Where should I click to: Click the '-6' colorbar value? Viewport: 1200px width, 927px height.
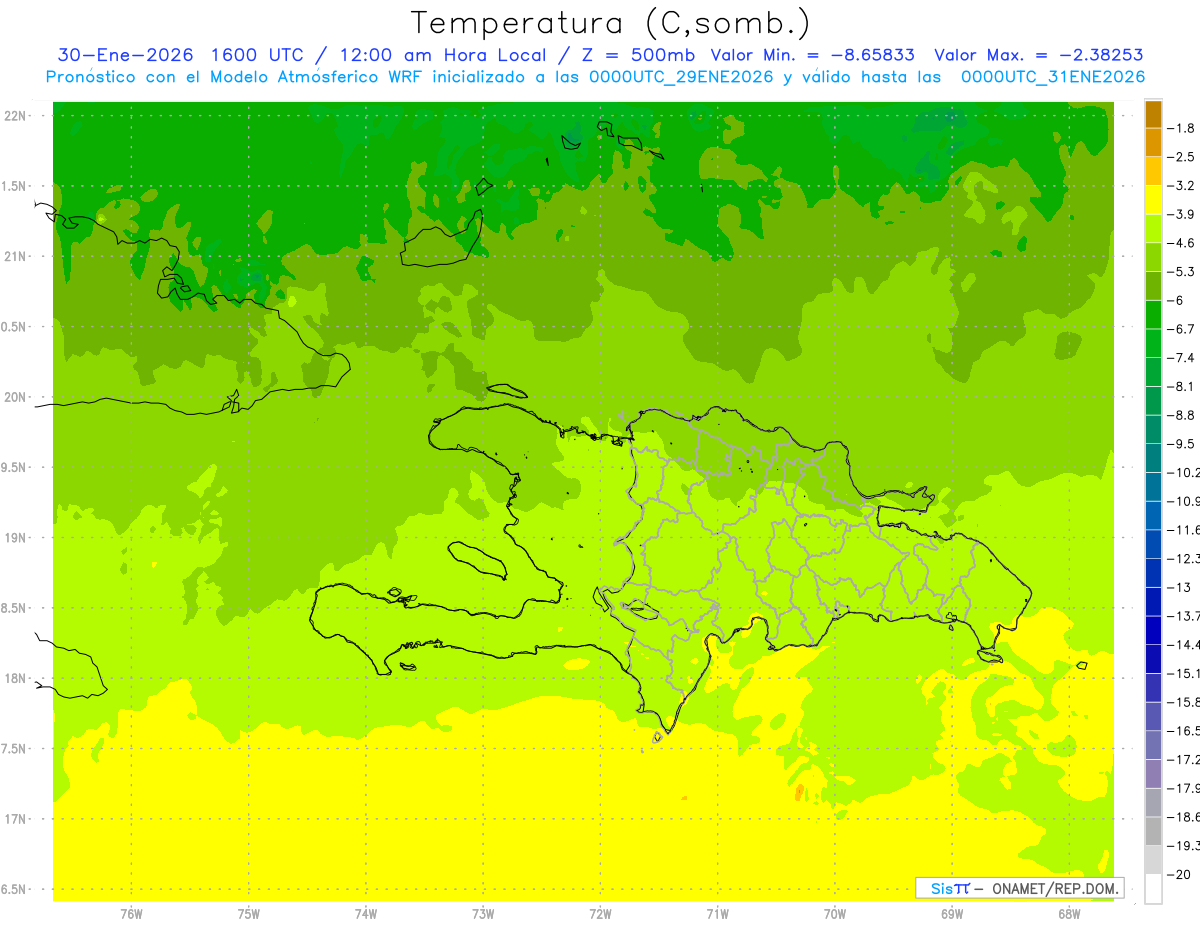[x=1176, y=300]
